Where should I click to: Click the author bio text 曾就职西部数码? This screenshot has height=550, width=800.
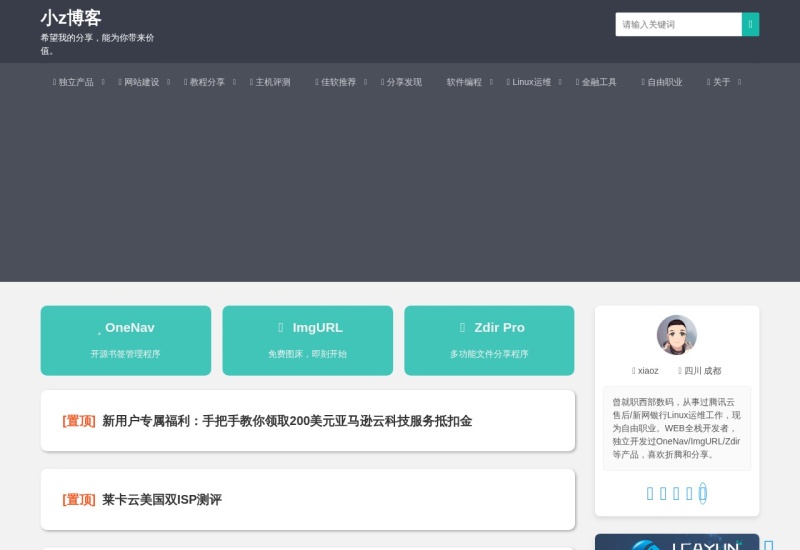(677, 428)
